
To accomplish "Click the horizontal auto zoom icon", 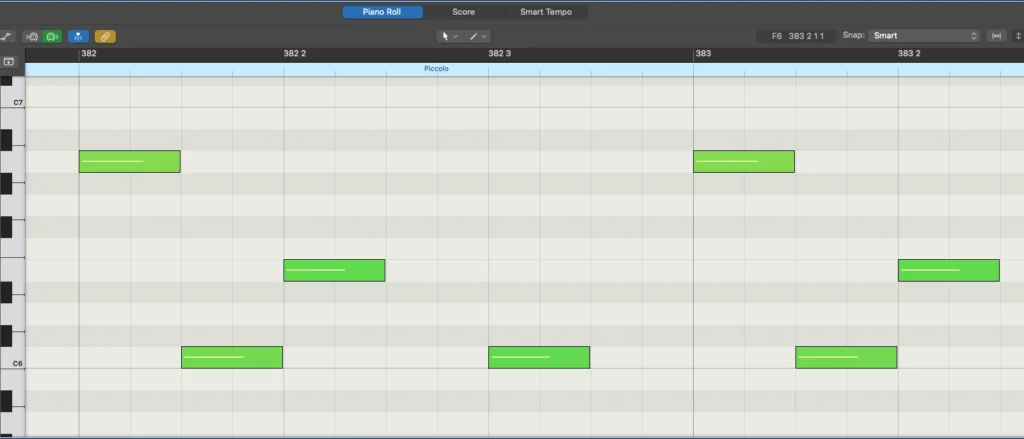I will (996, 36).
